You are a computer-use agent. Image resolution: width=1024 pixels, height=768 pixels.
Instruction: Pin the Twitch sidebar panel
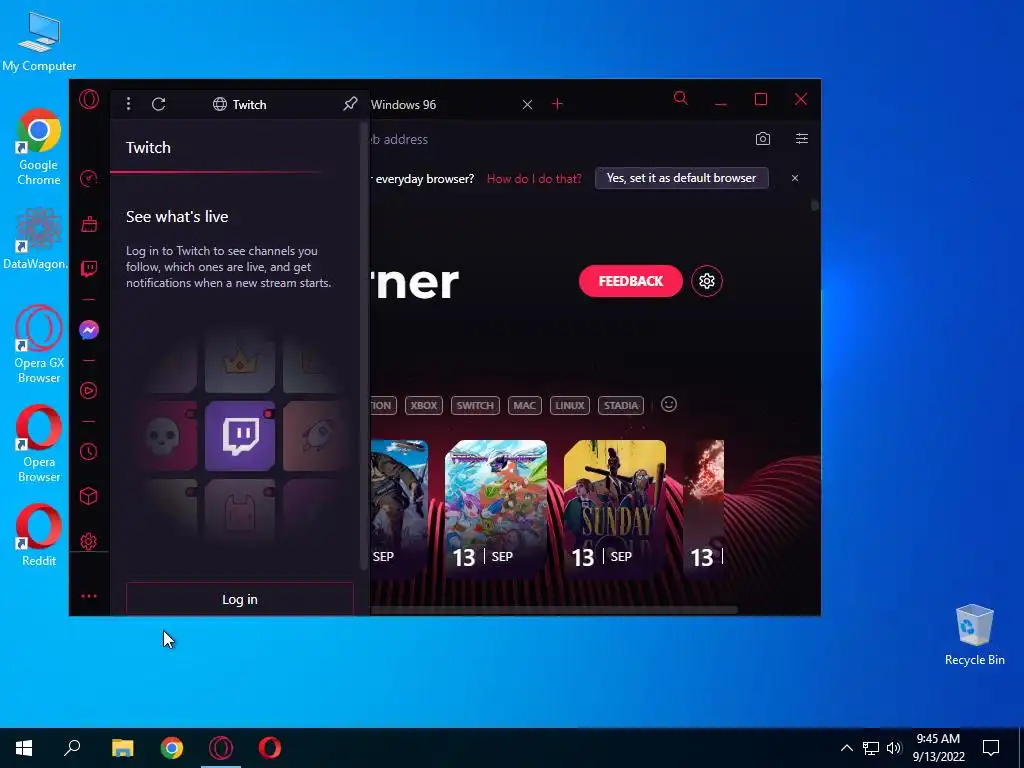point(350,104)
